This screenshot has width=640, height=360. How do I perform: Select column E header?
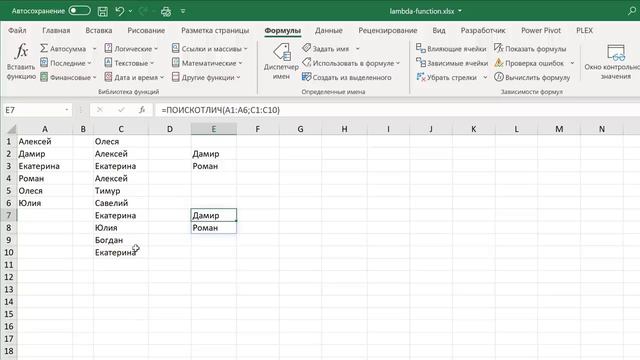click(213, 129)
